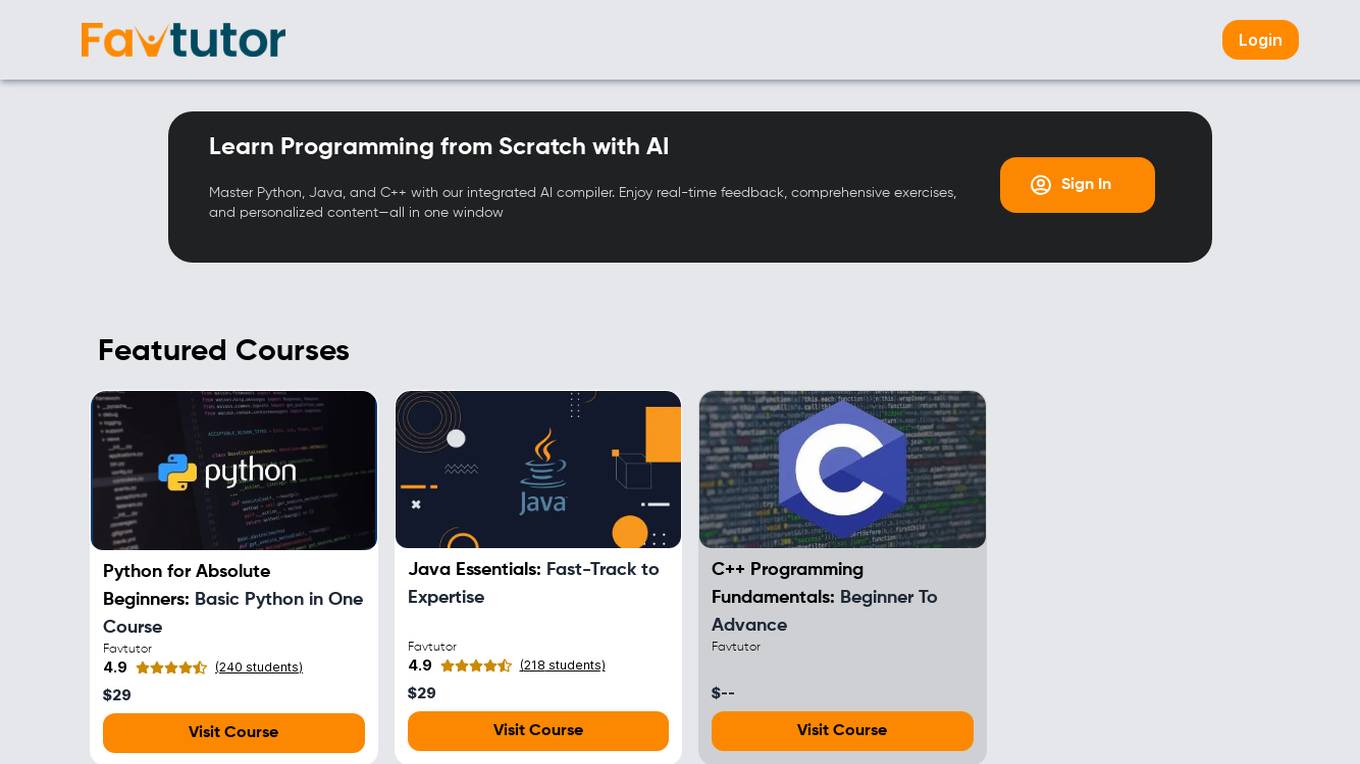Visit the Java Essentials course
This screenshot has width=1360, height=764.
click(x=538, y=731)
